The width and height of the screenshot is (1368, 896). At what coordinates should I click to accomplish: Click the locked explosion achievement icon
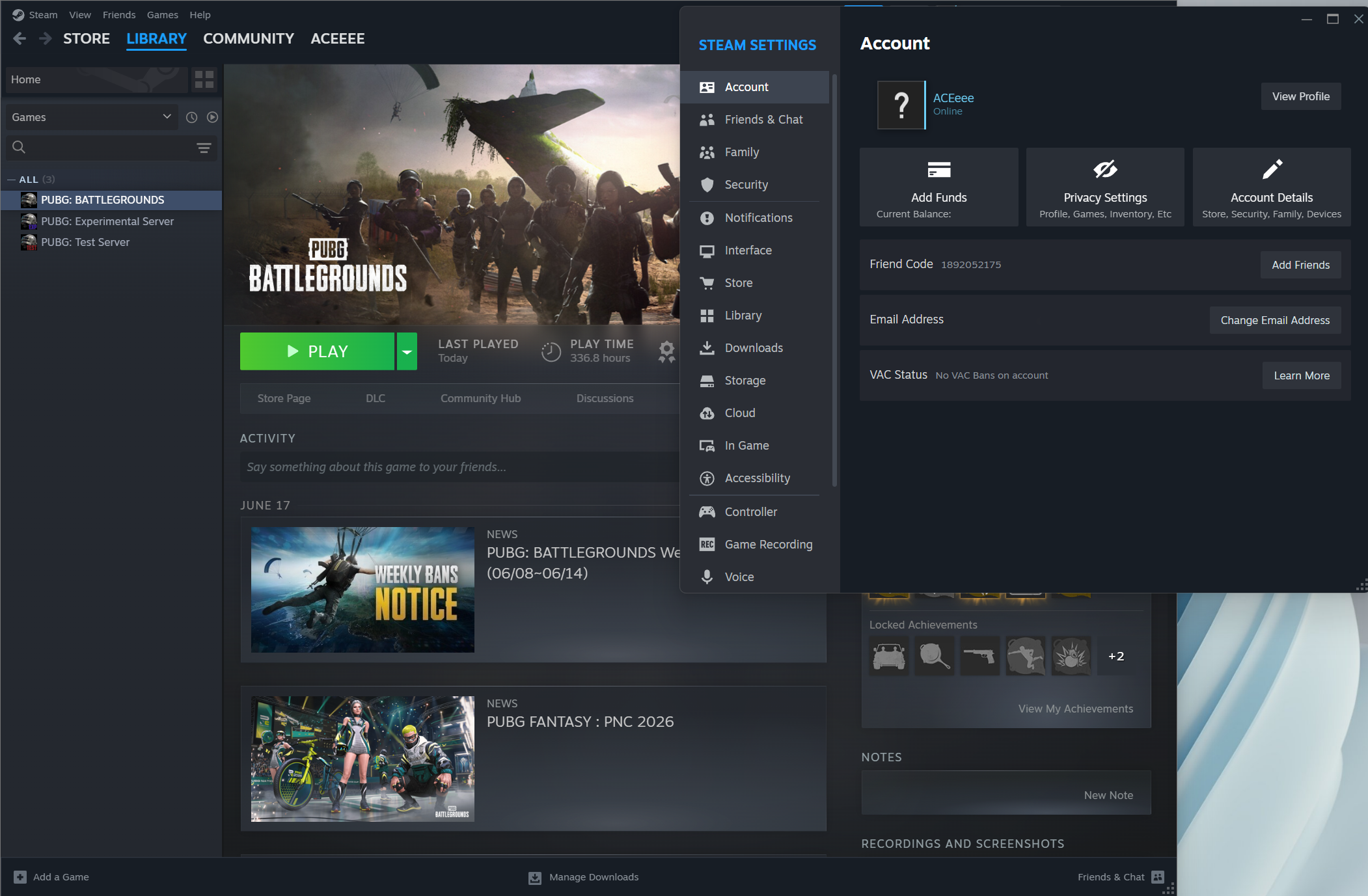[1071, 656]
